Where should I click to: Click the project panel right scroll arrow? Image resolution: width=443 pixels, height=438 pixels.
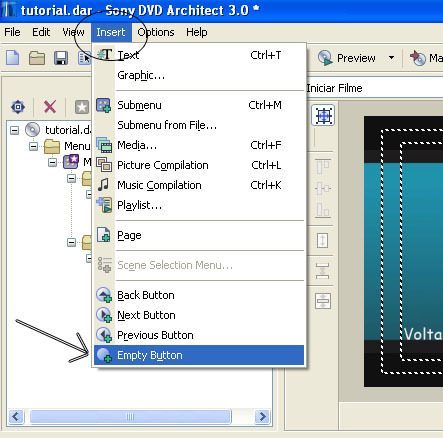262,416
